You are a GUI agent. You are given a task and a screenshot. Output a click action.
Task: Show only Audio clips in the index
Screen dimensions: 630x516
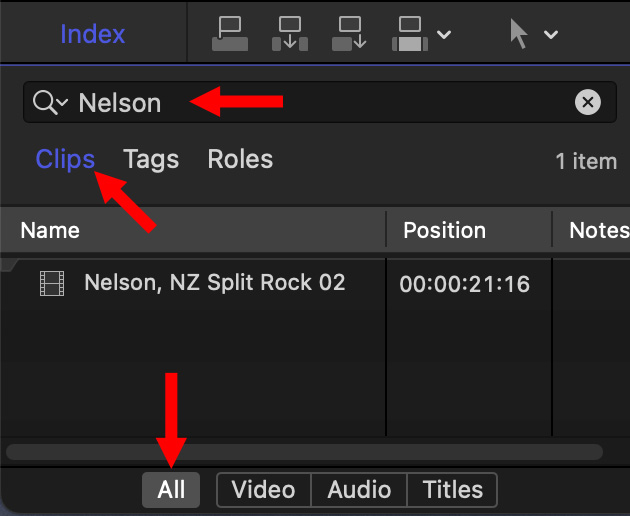pyautogui.click(x=359, y=490)
